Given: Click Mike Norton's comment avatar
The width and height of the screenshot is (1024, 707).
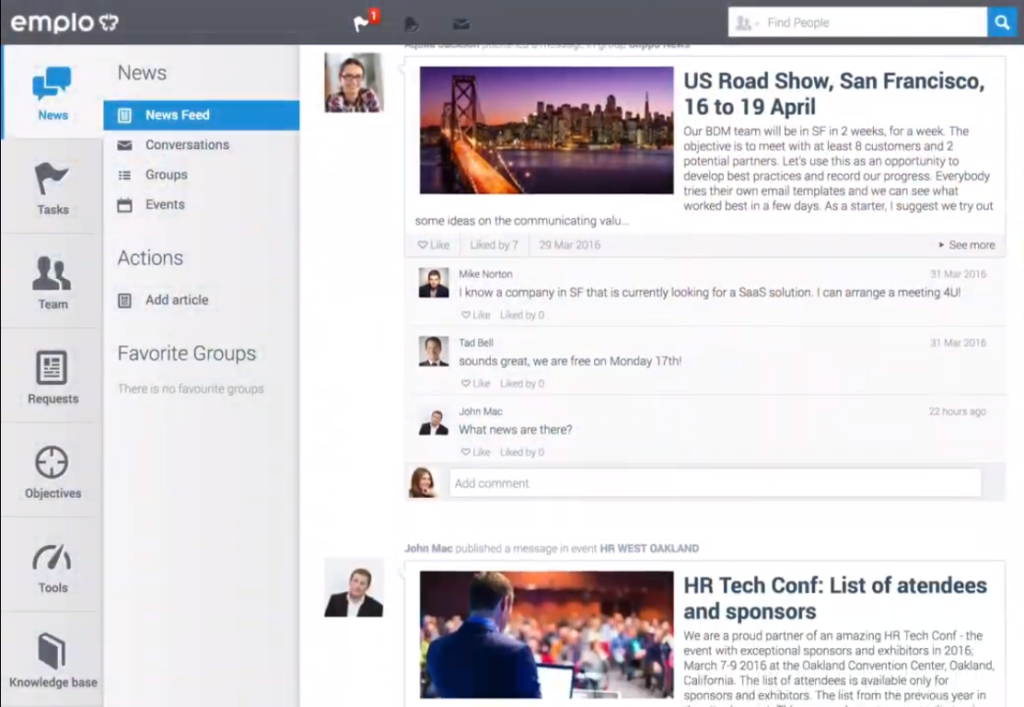Looking at the screenshot, I should tap(434, 283).
